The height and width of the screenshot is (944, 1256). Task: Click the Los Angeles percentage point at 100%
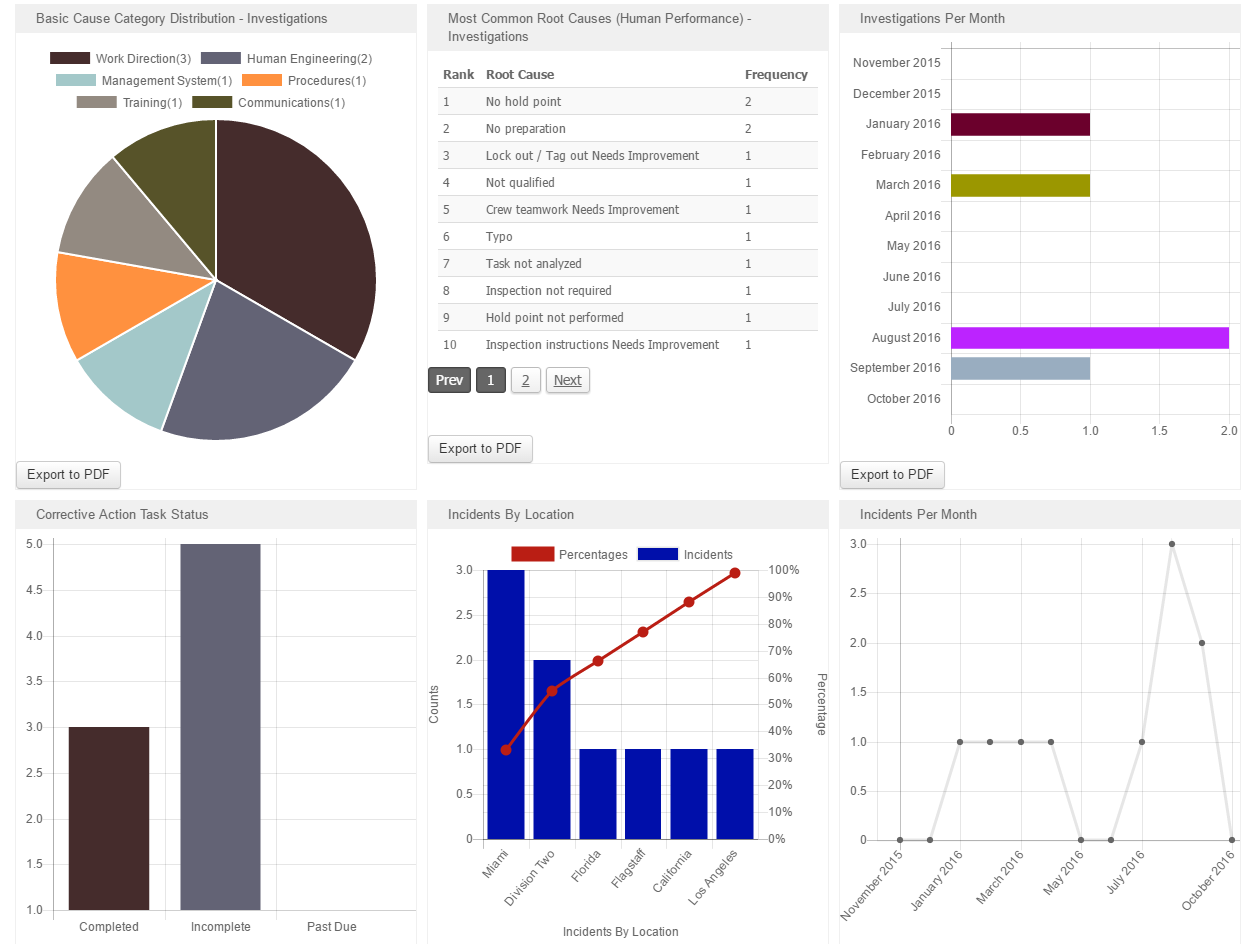[x=734, y=573]
